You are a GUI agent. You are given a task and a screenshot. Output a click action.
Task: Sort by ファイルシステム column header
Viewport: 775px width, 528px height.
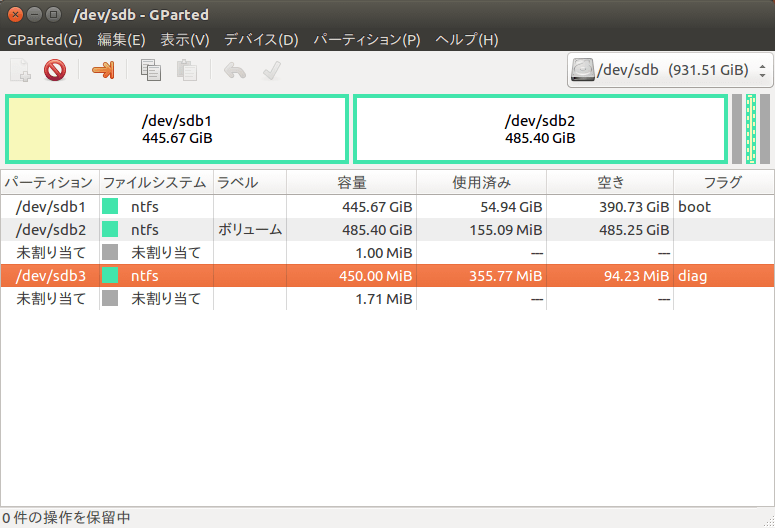point(156,182)
